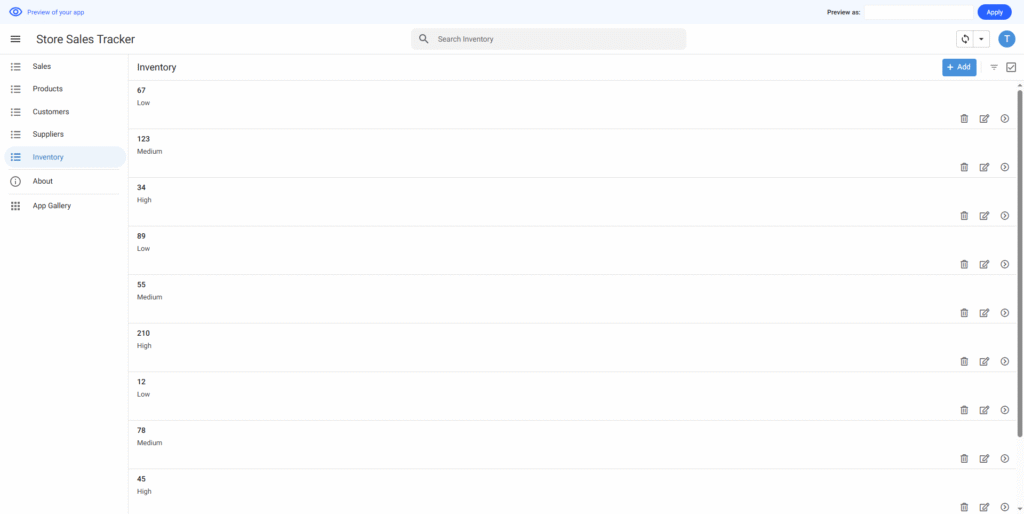Switch to the Products view
Viewport: 1024px width, 514px height.
tap(47, 89)
